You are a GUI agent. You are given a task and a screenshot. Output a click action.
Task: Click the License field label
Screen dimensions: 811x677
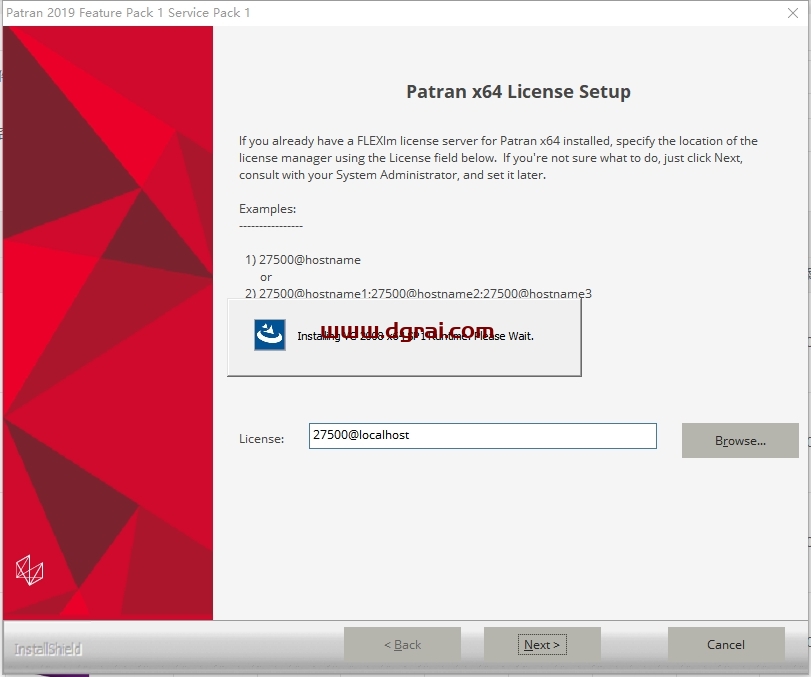coord(261,439)
